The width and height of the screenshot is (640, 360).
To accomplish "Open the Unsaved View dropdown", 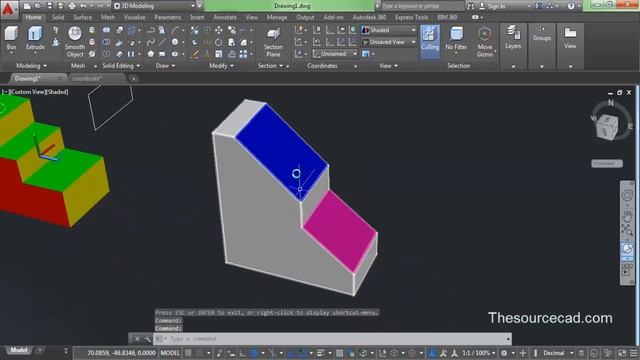I will point(389,42).
